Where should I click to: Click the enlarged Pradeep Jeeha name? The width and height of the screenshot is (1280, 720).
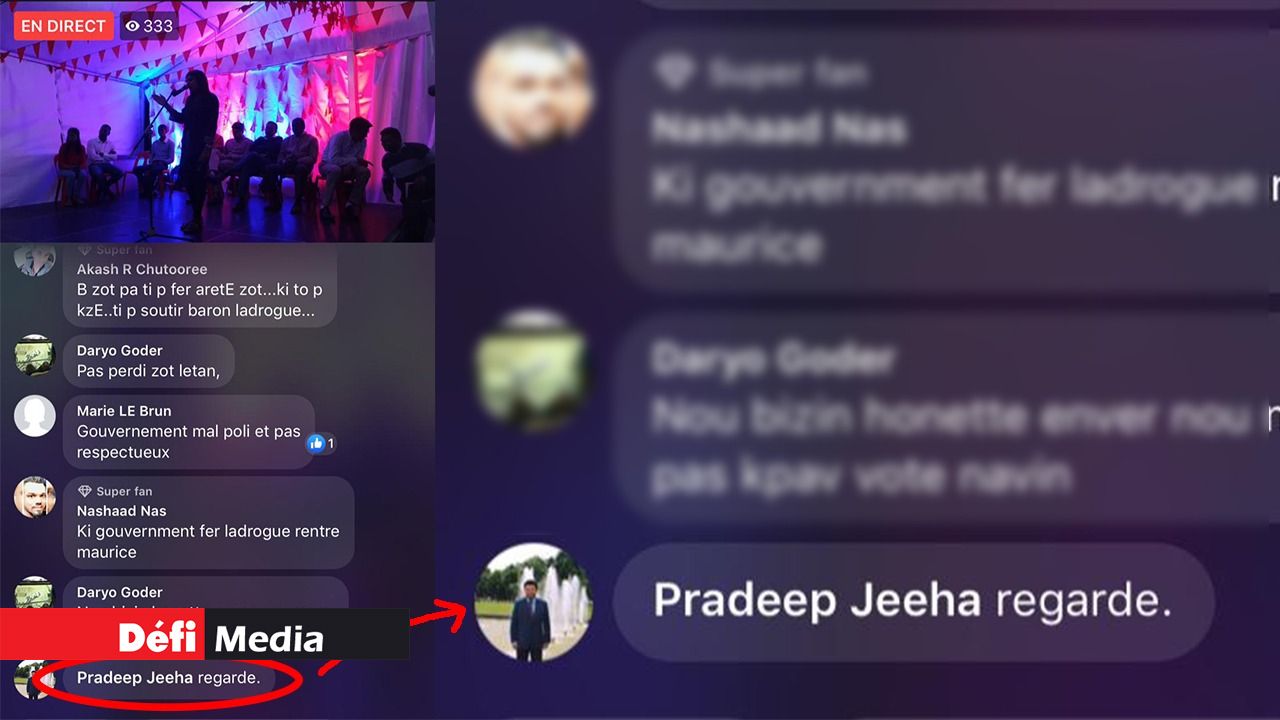tap(817, 600)
